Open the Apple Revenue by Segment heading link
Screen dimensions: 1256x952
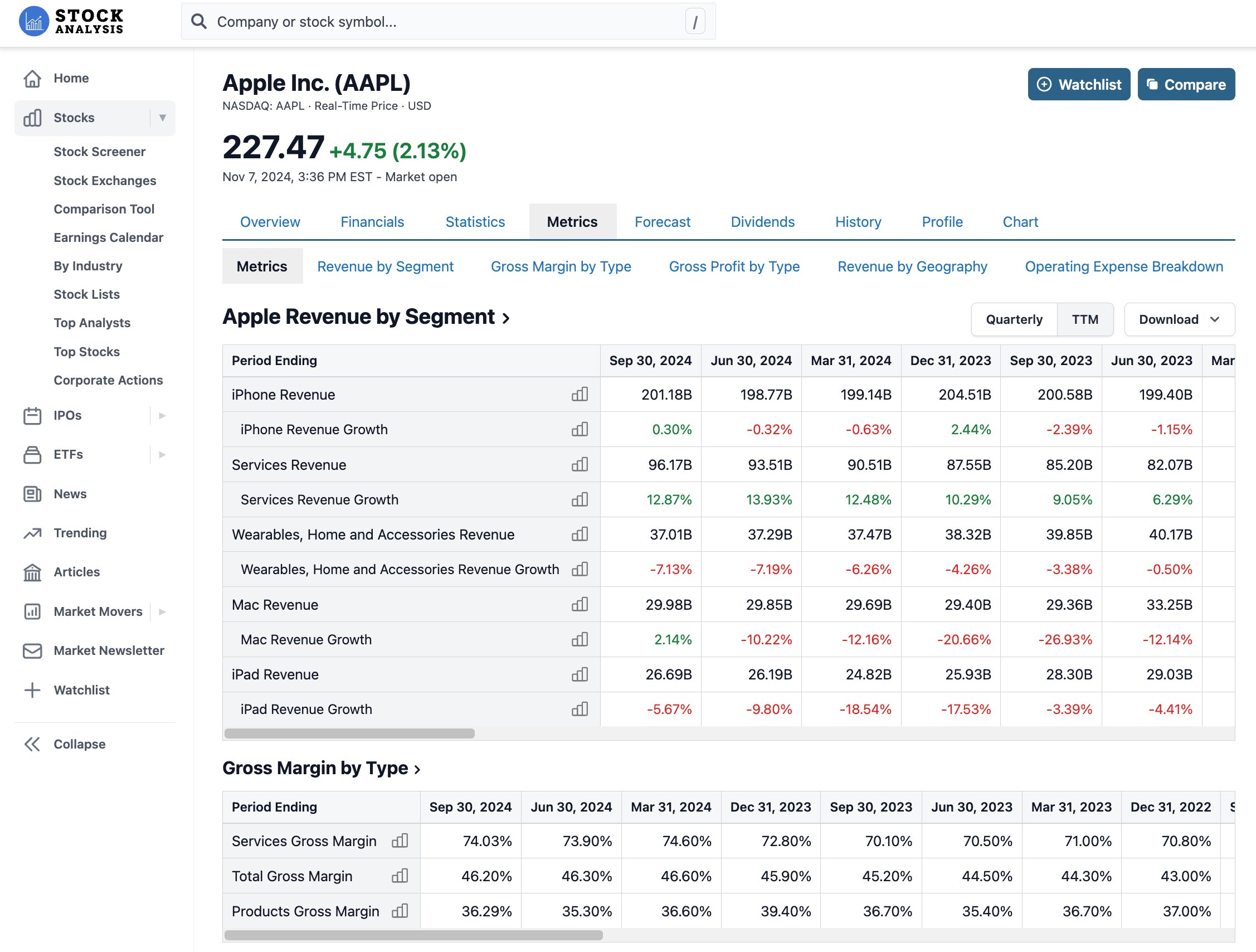click(x=366, y=317)
